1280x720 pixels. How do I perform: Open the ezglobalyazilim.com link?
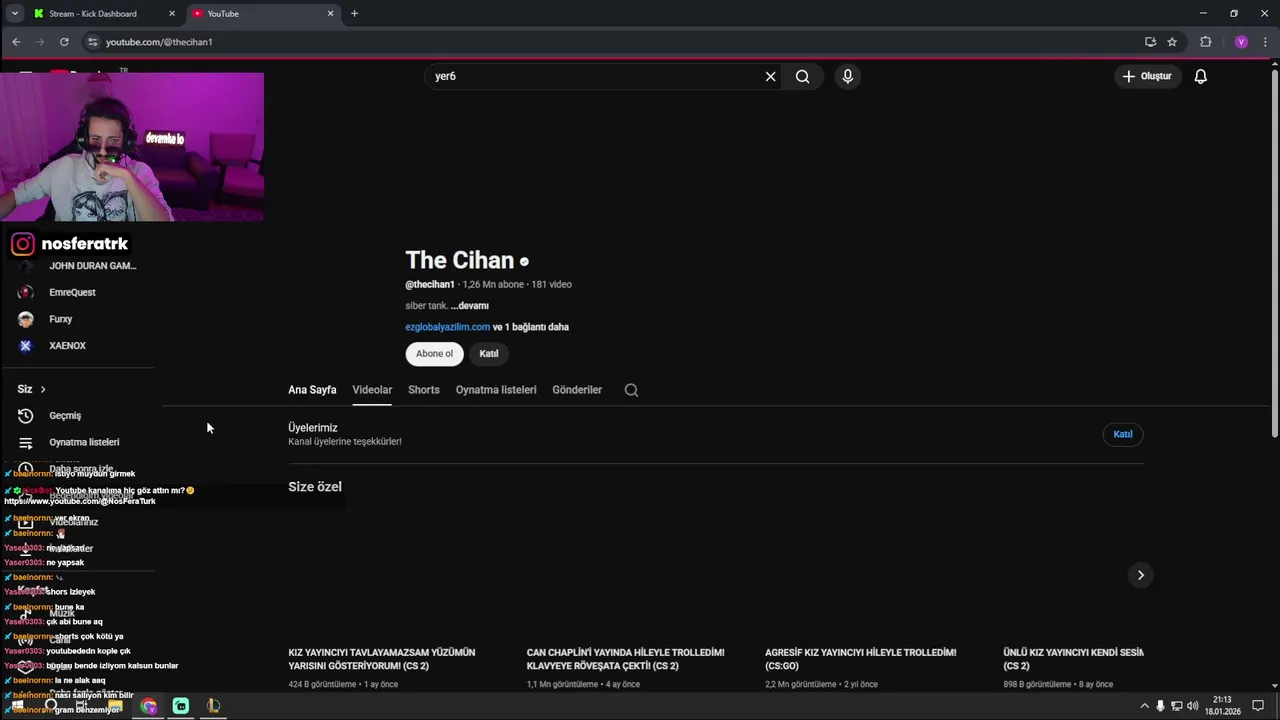(447, 327)
